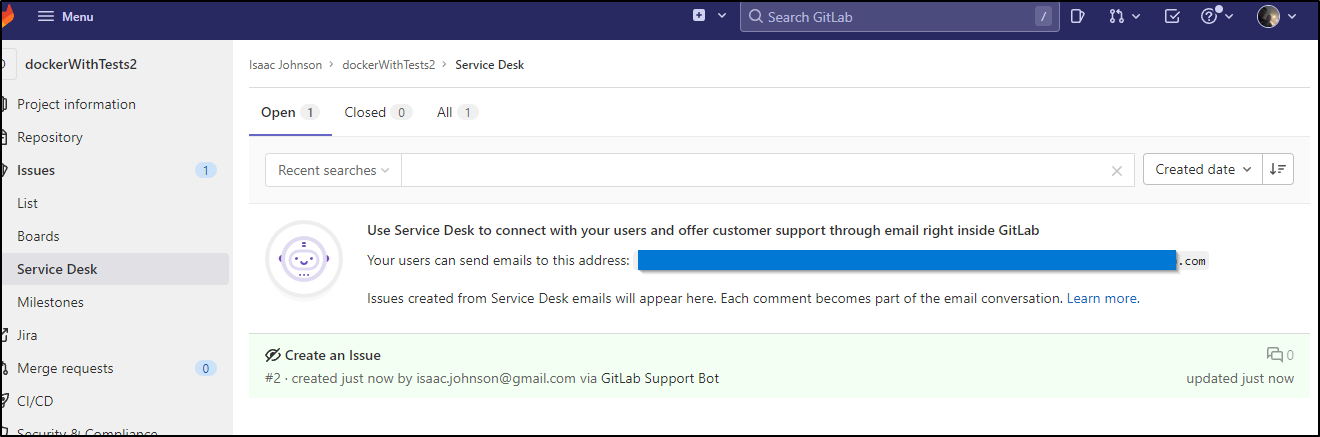
Task: Open the Create an Issue item
Action: [333, 355]
